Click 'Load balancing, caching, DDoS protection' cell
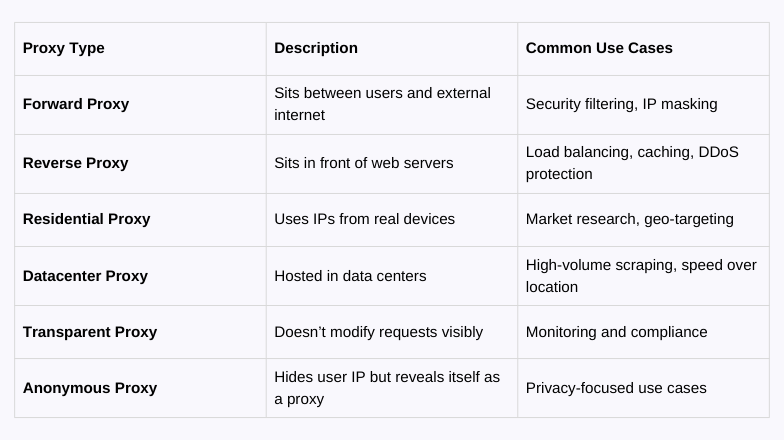The image size is (784, 440). pyautogui.click(x=643, y=164)
